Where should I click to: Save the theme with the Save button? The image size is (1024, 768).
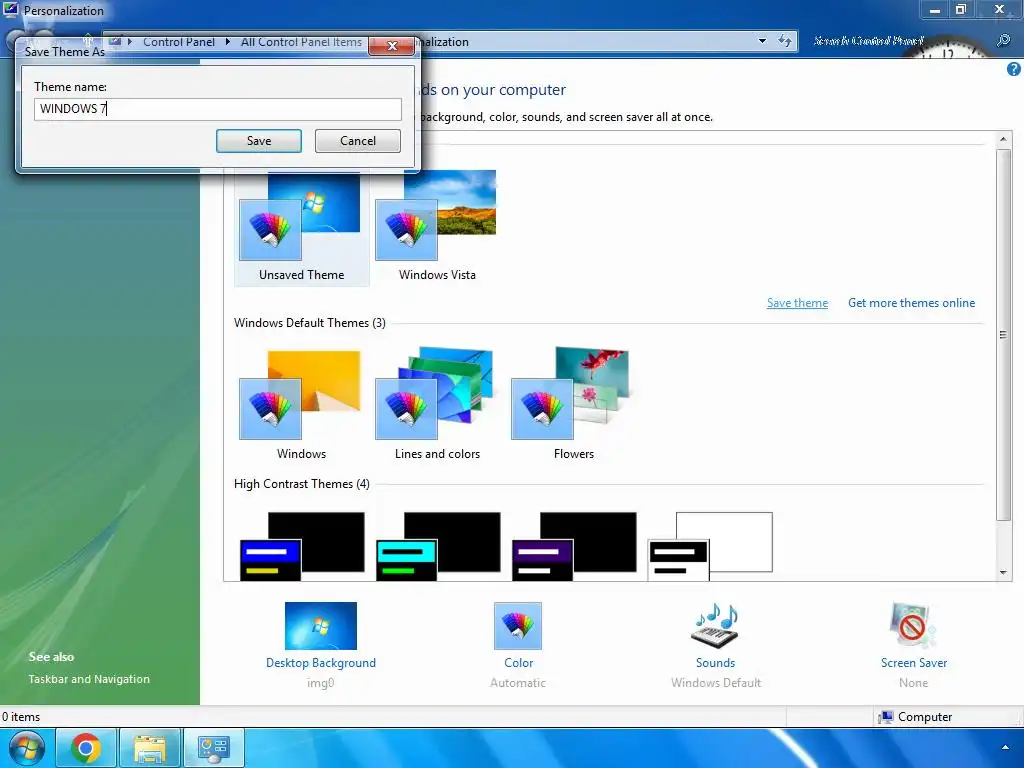tap(259, 141)
